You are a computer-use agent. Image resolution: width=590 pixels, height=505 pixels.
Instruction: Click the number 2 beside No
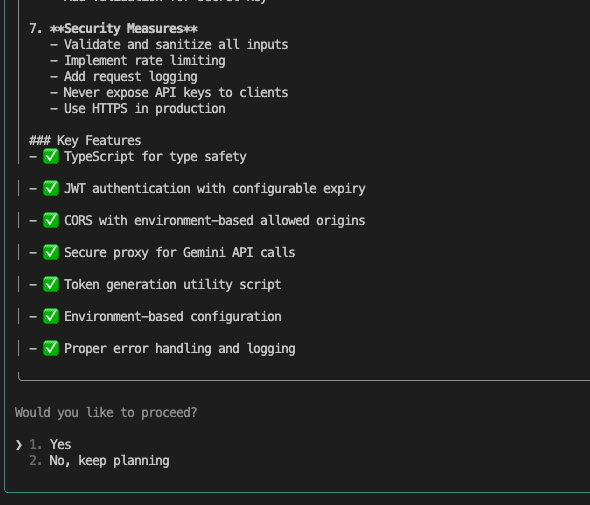tap(35, 461)
